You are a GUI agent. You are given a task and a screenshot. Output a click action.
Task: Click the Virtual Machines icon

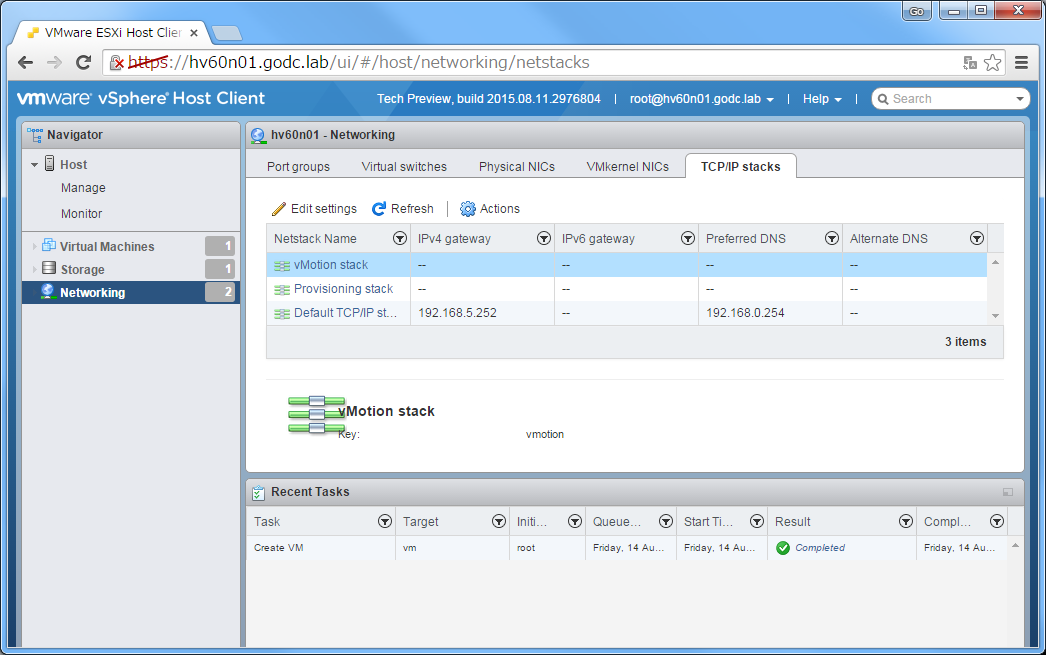(49, 245)
